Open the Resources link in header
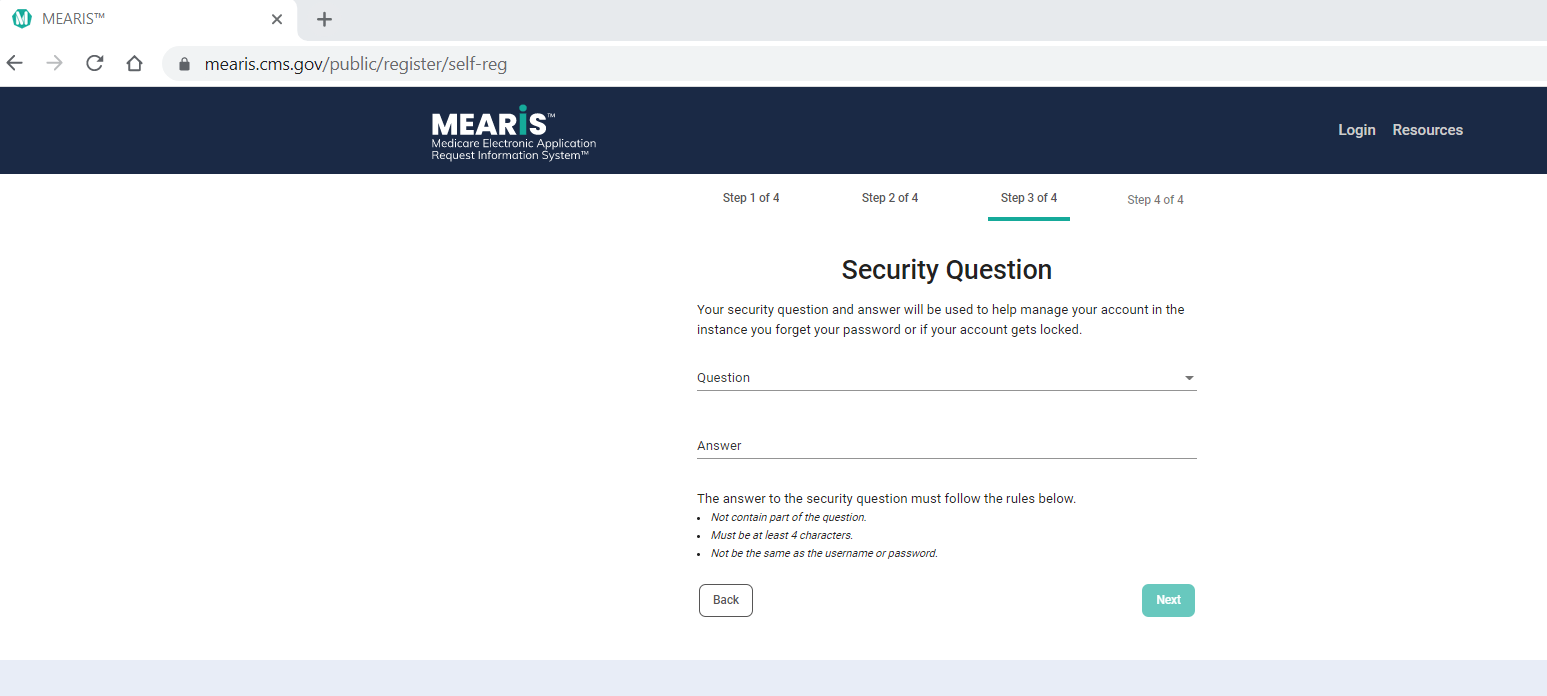 tap(1427, 130)
